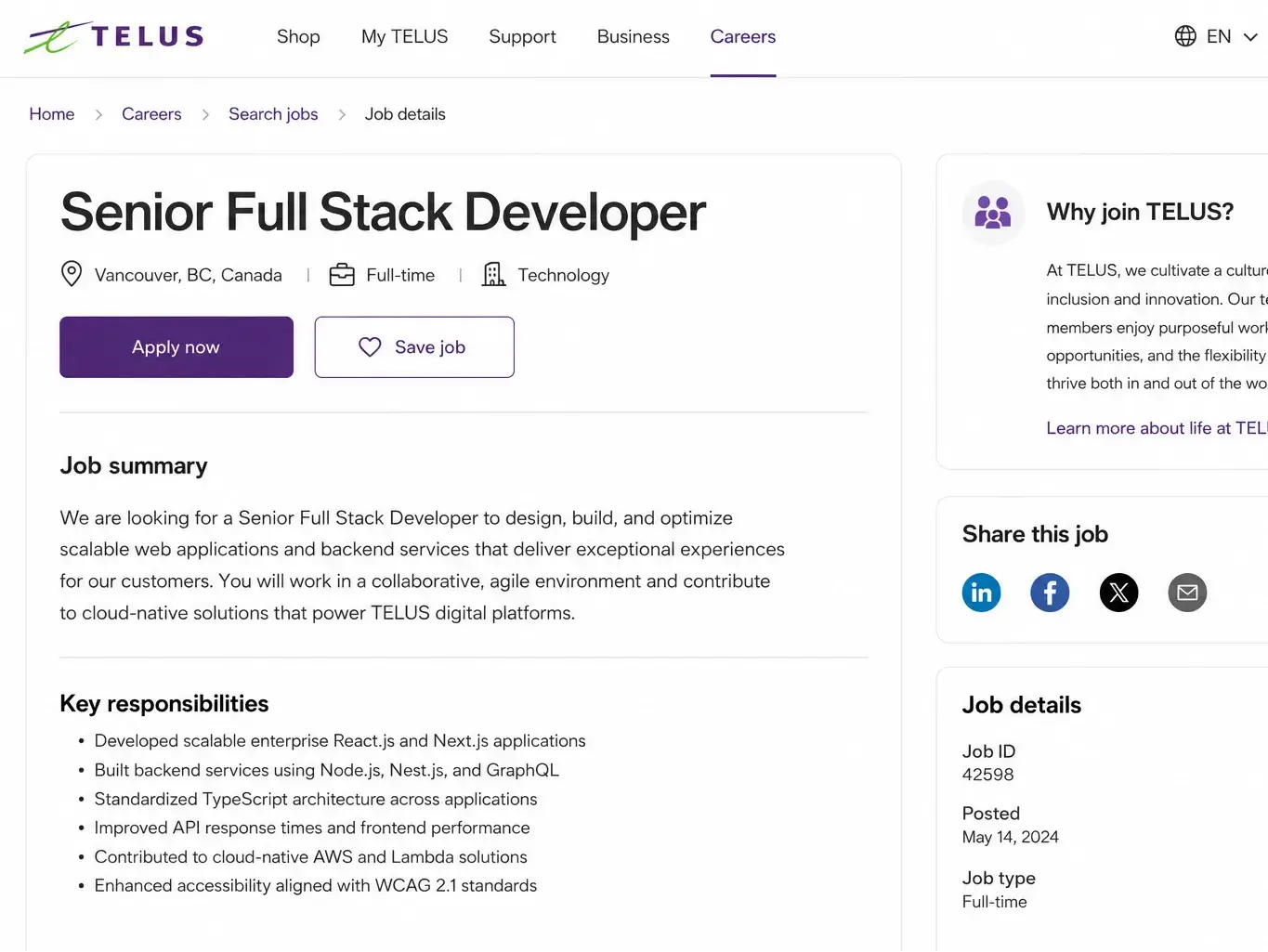The width and height of the screenshot is (1268, 952).
Task: Click the React.js and Next.js bullet
Action: point(340,741)
